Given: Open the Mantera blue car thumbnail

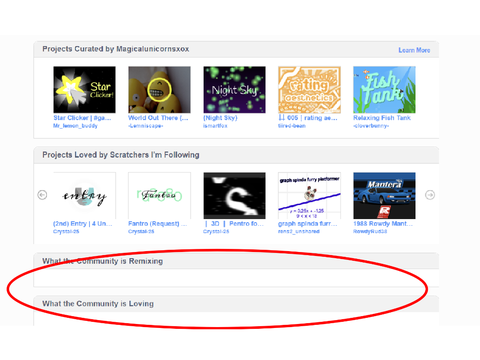Looking at the screenshot, I should pos(384,196).
